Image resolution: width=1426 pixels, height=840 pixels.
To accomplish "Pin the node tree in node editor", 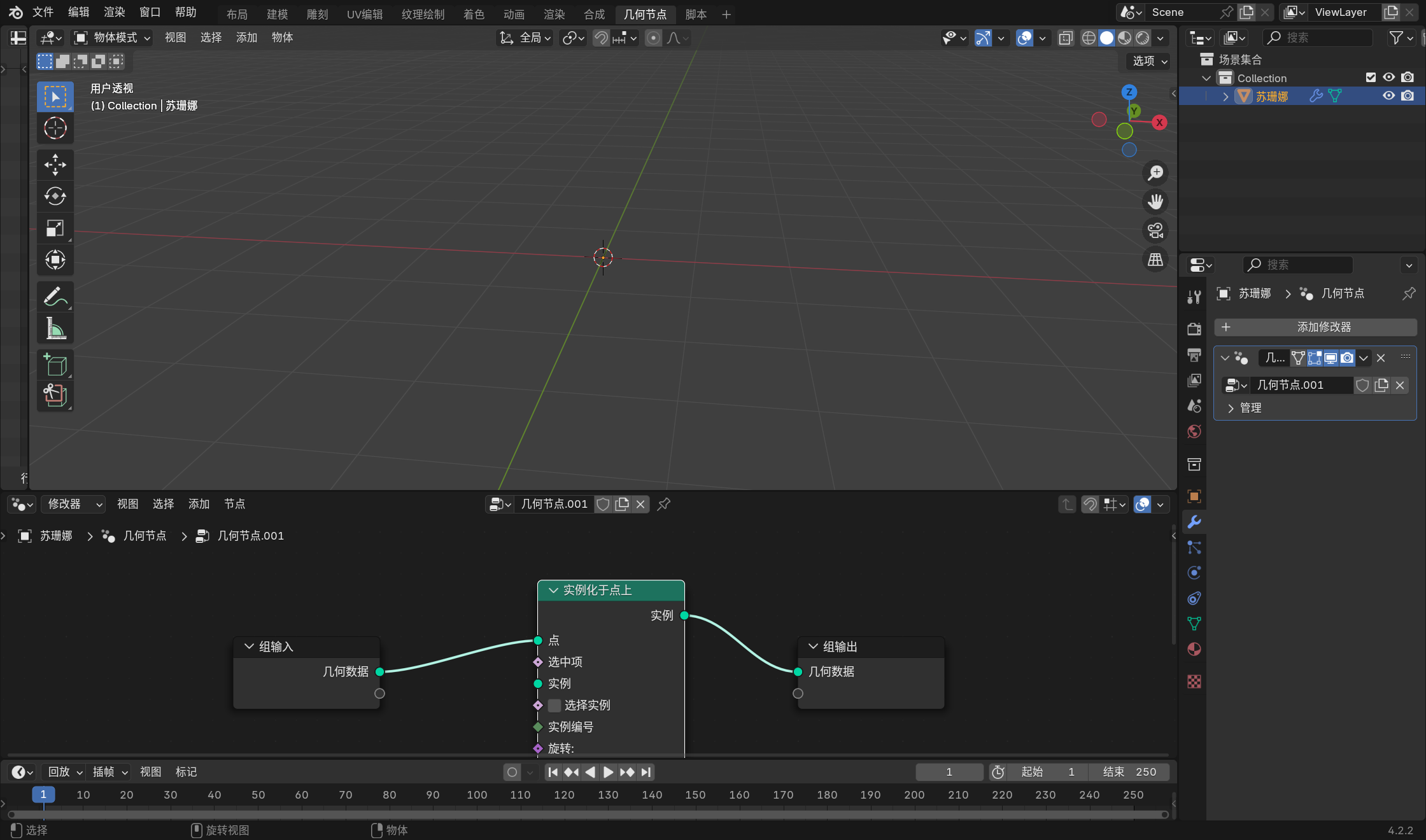I will (x=664, y=504).
